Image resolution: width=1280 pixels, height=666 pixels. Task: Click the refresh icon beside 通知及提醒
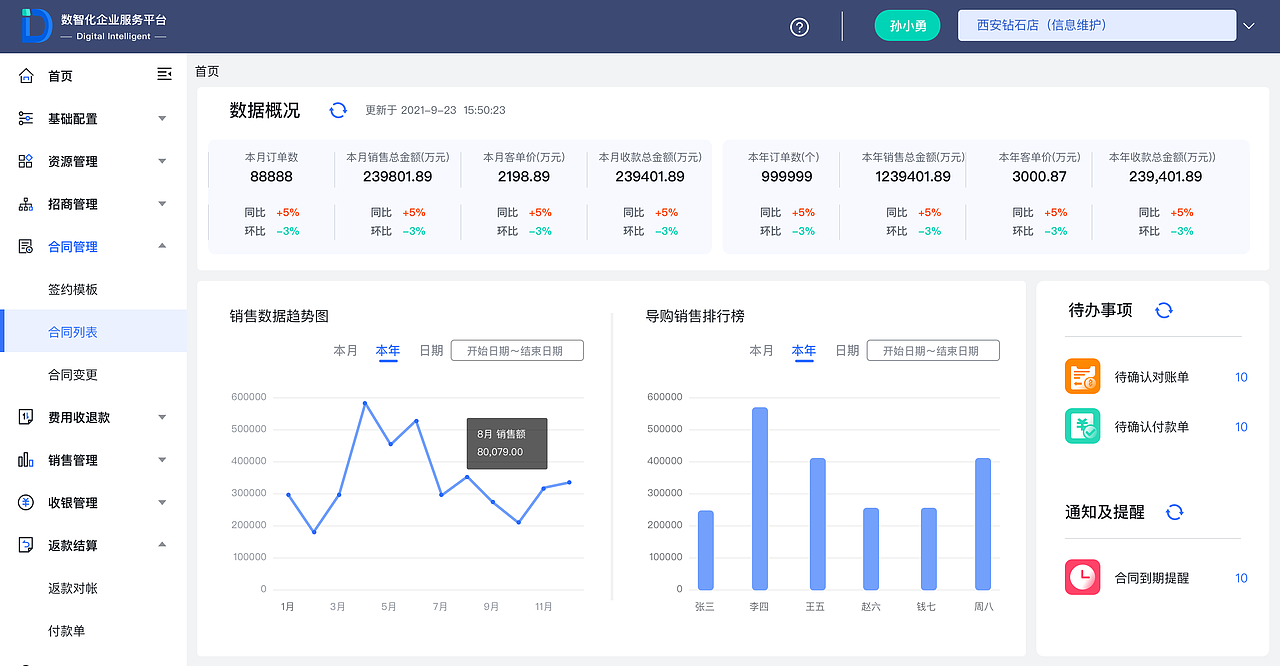(1174, 512)
